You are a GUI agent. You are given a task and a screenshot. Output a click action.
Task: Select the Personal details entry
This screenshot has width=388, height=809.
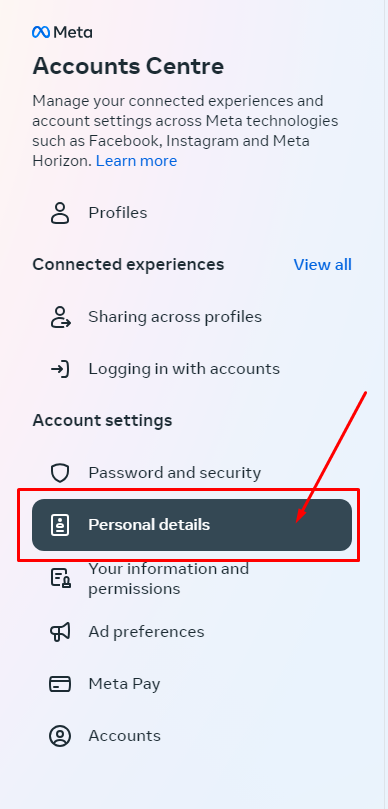click(x=192, y=525)
